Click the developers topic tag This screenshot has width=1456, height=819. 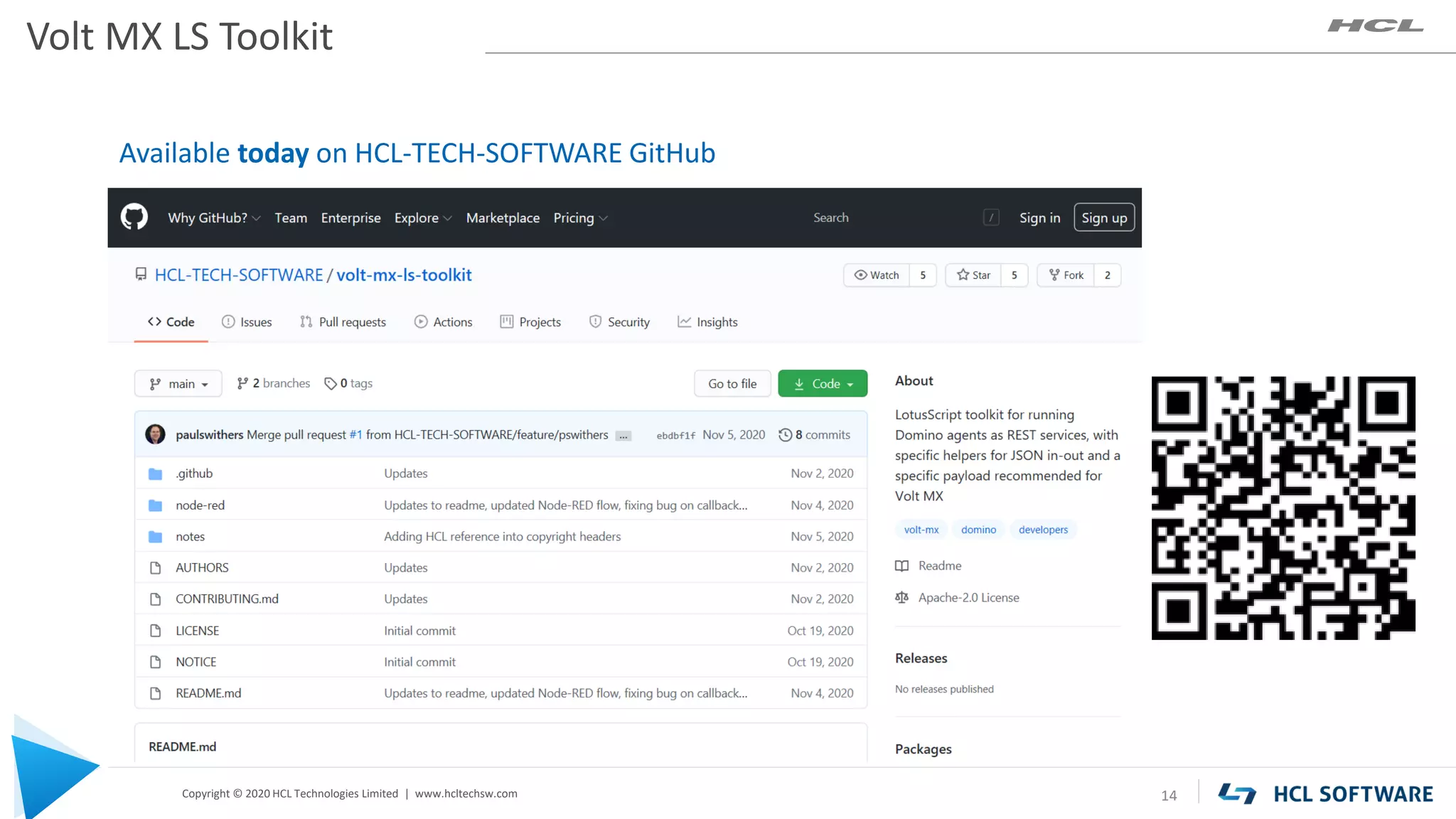pyautogui.click(x=1043, y=530)
